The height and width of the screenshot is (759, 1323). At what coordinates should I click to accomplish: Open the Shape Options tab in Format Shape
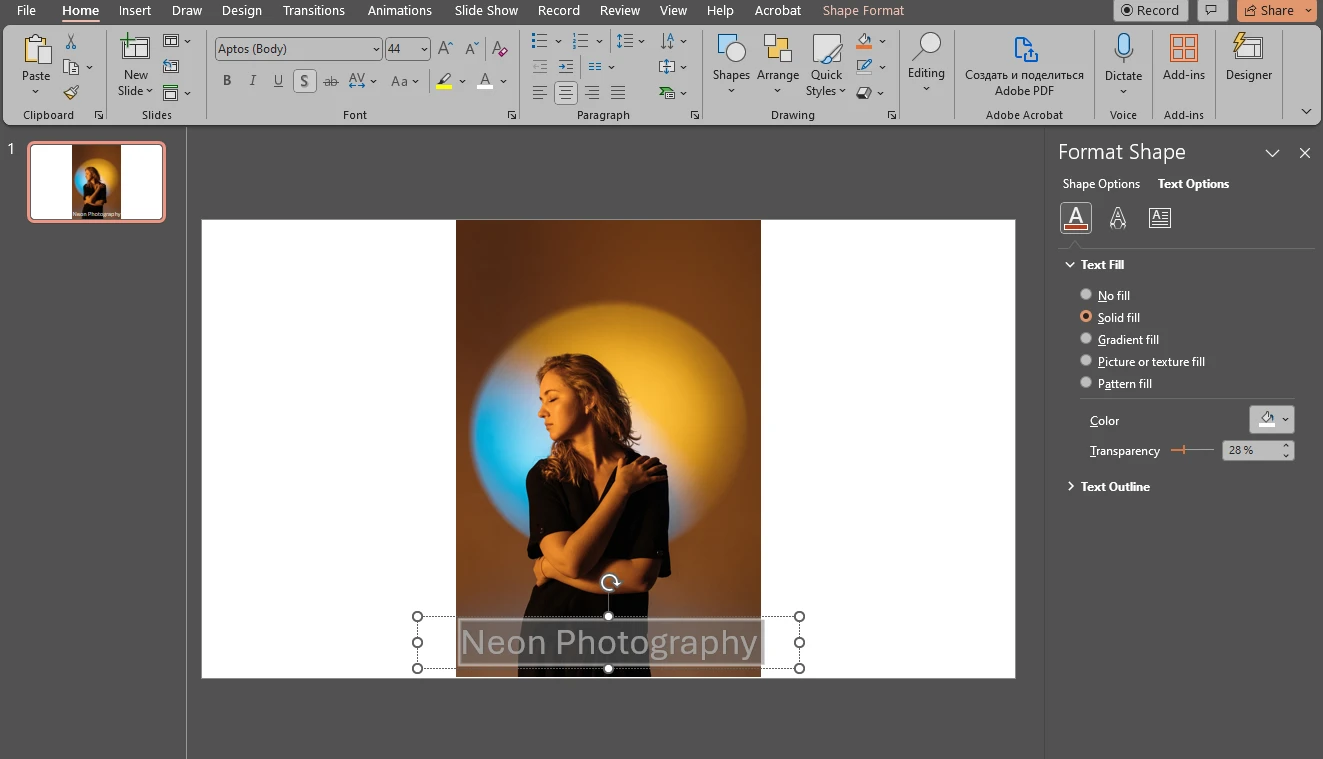1101,183
